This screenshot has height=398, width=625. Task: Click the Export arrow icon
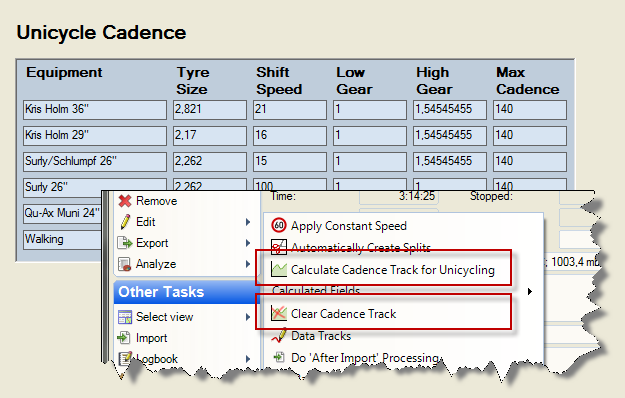[125, 243]
